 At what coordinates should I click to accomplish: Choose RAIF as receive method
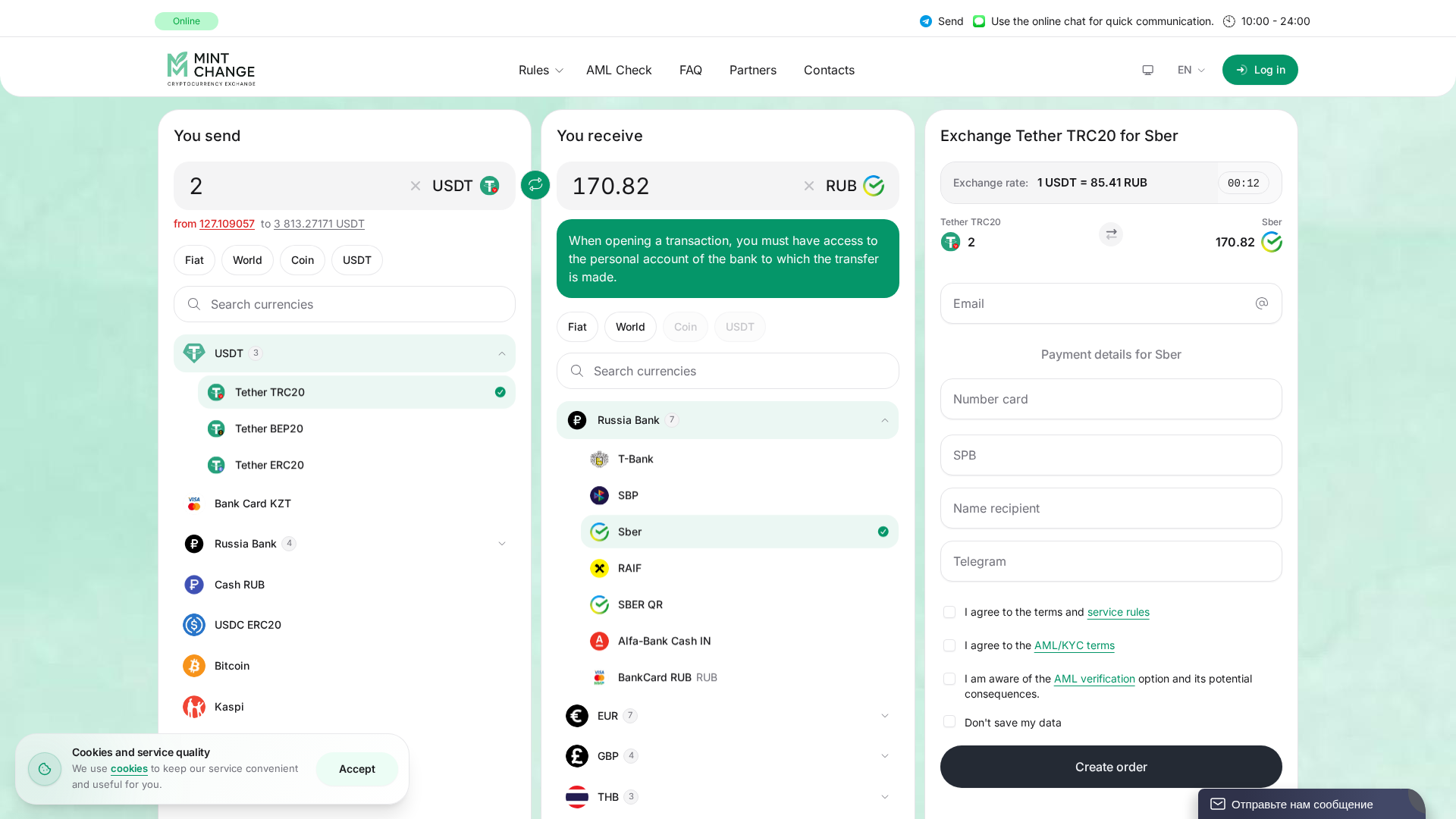point(739,568)
